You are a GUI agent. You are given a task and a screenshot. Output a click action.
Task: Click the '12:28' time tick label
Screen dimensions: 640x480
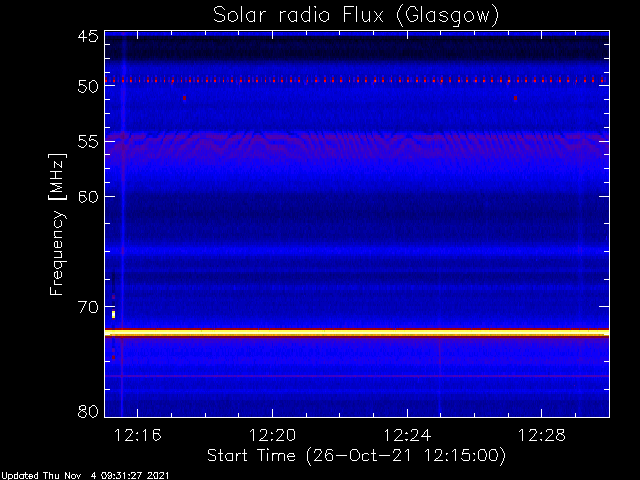point(542,436)
